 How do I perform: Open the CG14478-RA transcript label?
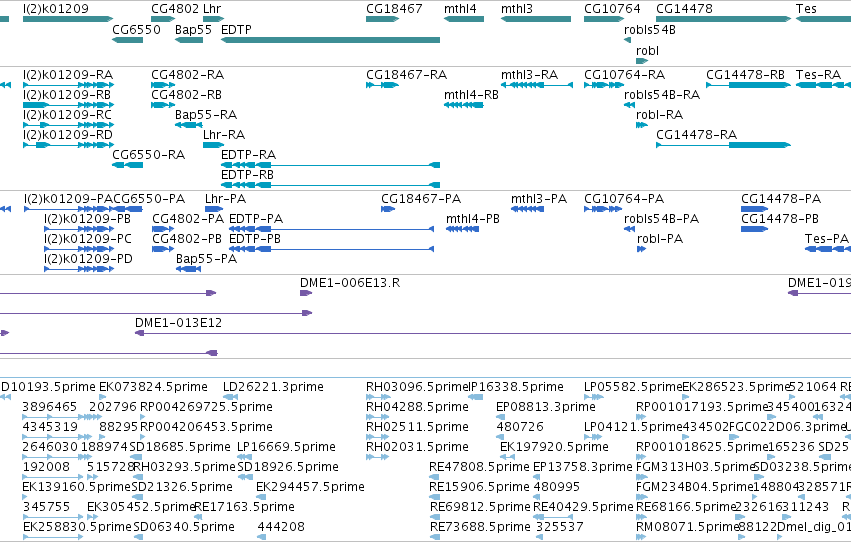point(696,135)
